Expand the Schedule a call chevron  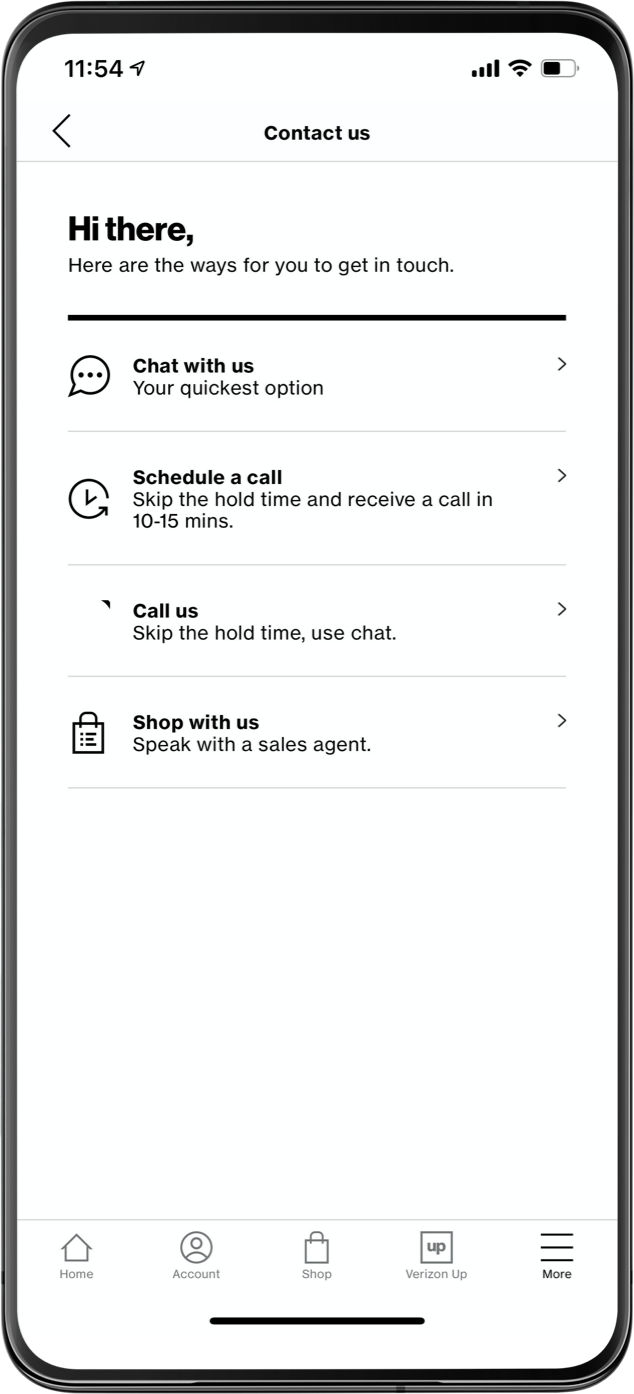[561, 475]
